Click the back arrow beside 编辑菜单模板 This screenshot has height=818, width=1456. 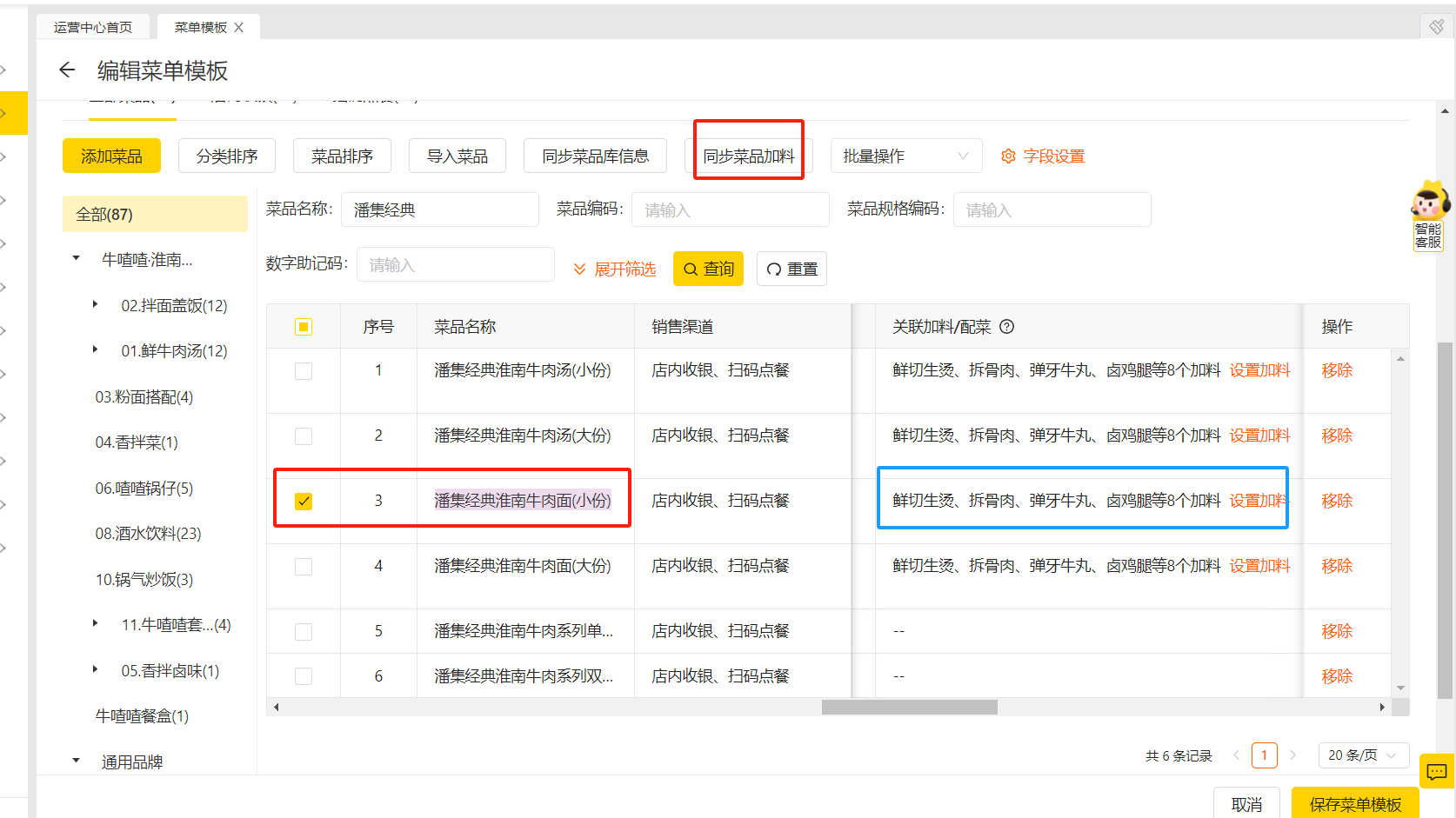[67, 70]
